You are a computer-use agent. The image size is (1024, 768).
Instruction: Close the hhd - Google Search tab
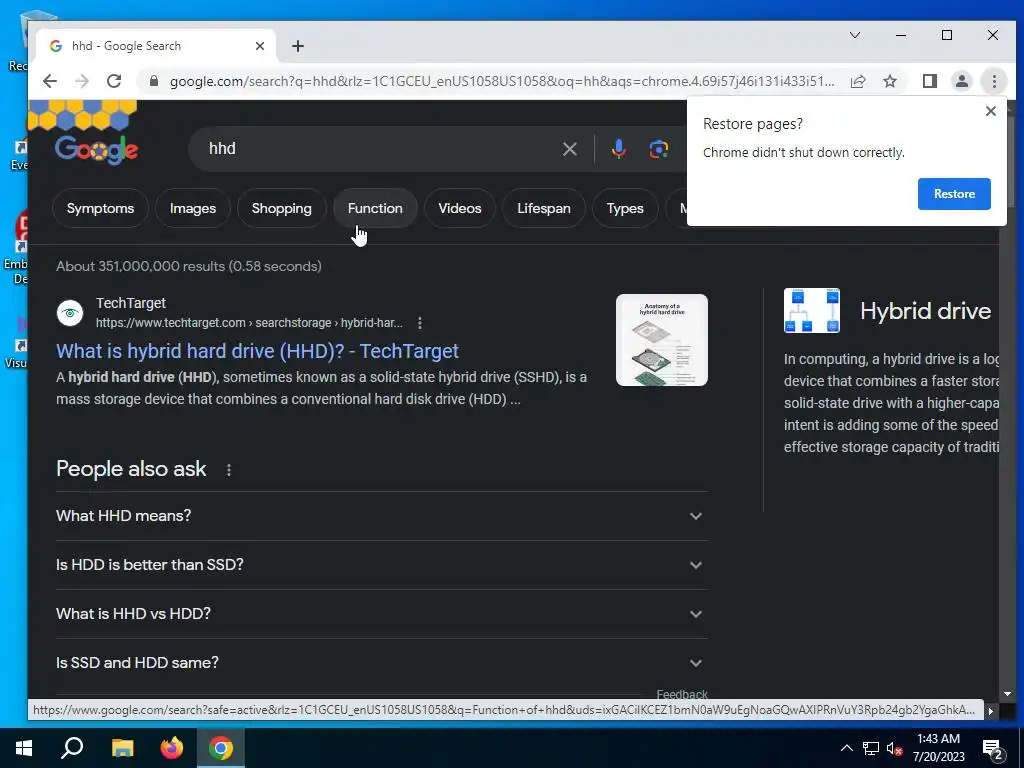click(x=260, y=46)
